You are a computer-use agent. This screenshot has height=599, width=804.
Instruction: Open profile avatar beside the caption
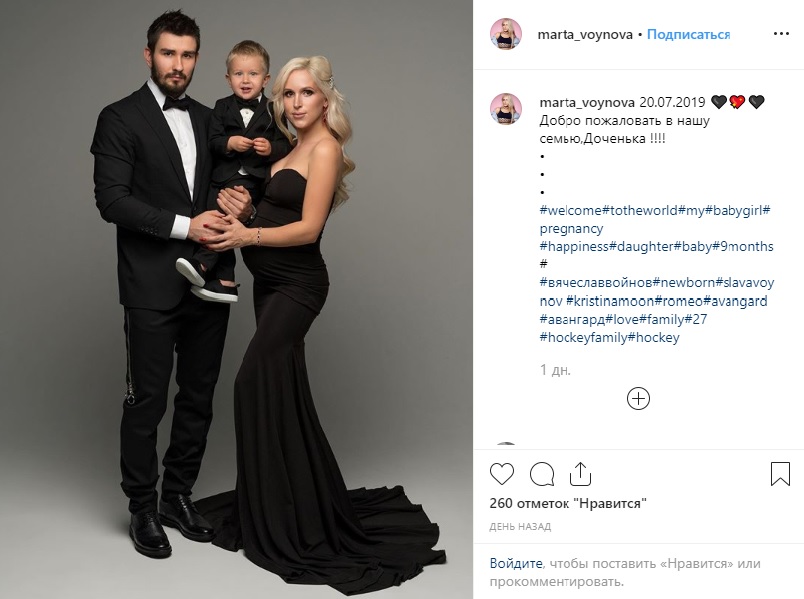click(506, 109)
